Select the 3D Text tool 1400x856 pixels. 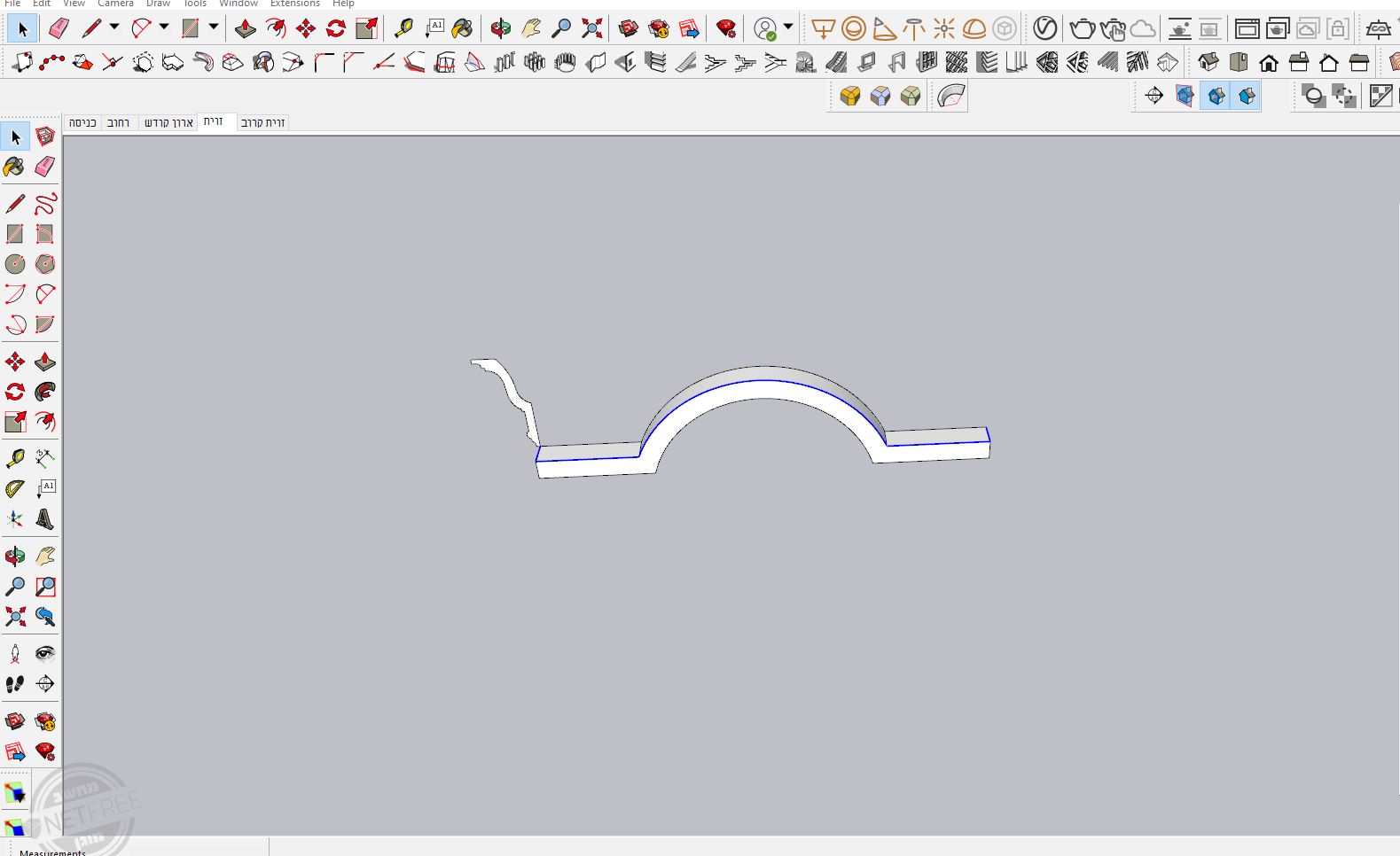point(45,519)
